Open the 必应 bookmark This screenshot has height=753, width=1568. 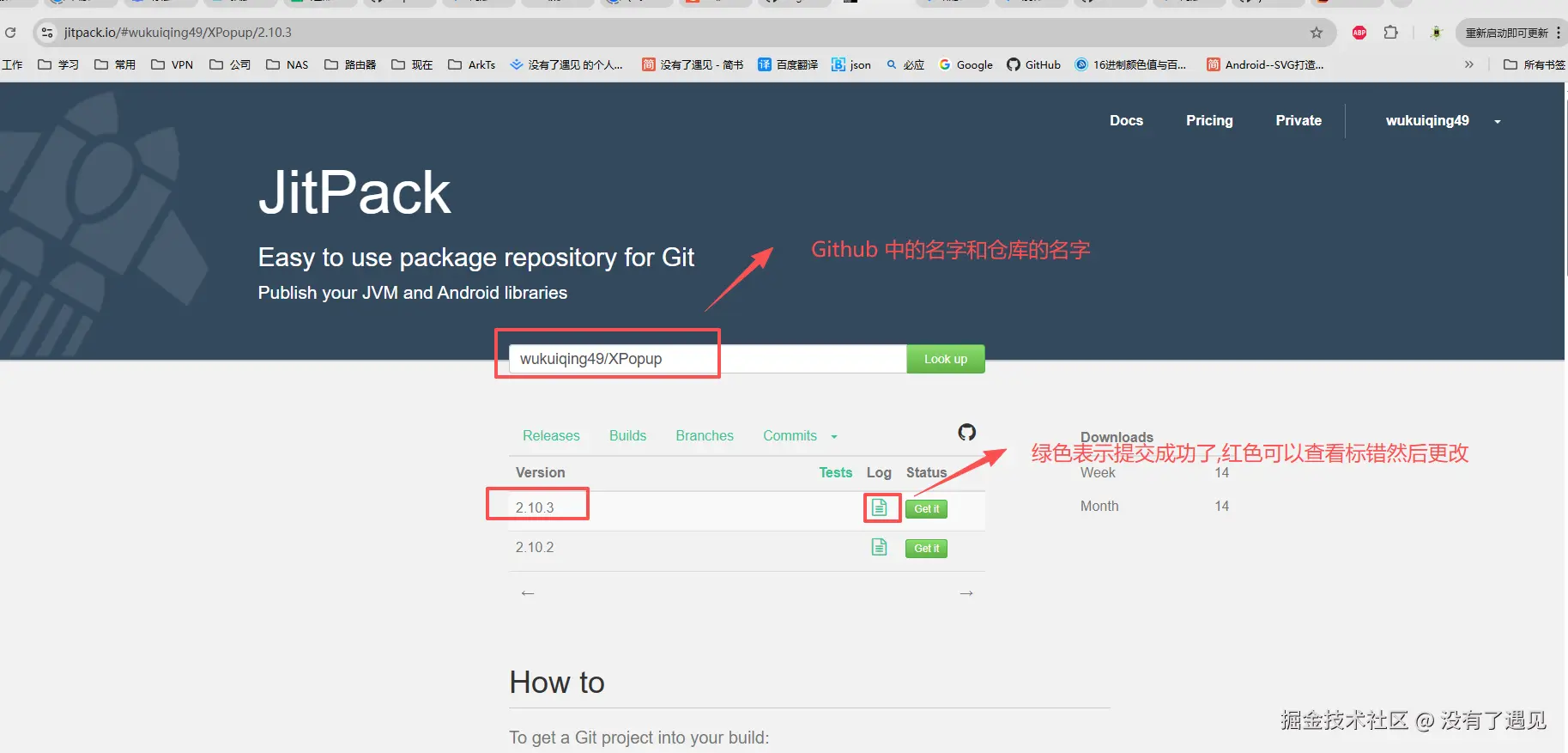click(905, 64)
